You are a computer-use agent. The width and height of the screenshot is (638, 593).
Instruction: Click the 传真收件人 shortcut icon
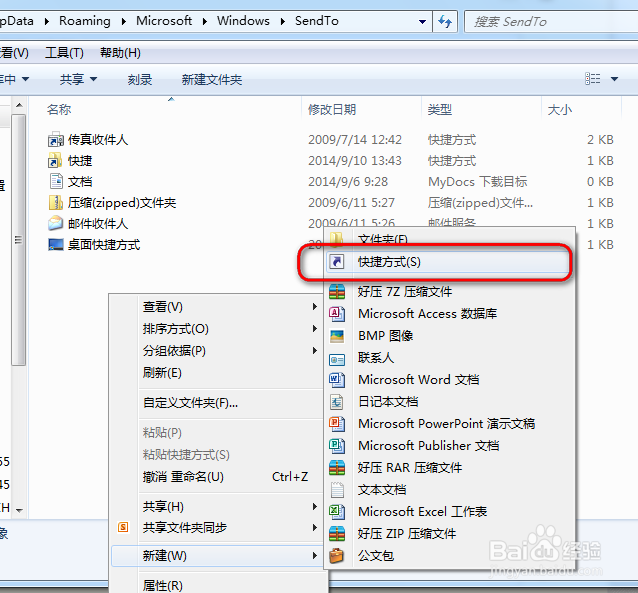click(56, 140)
